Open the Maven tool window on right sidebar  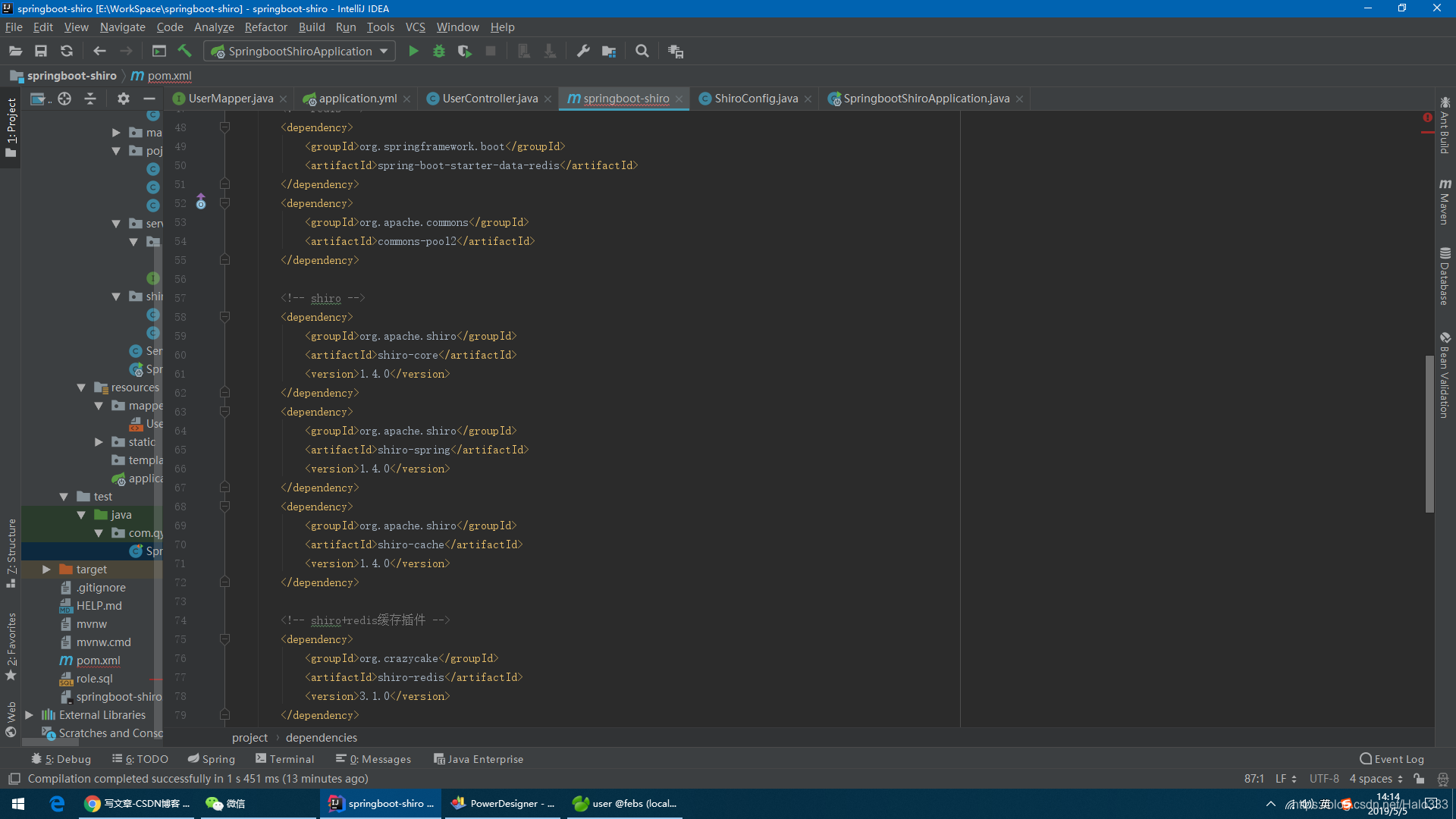pos(1445,202)
